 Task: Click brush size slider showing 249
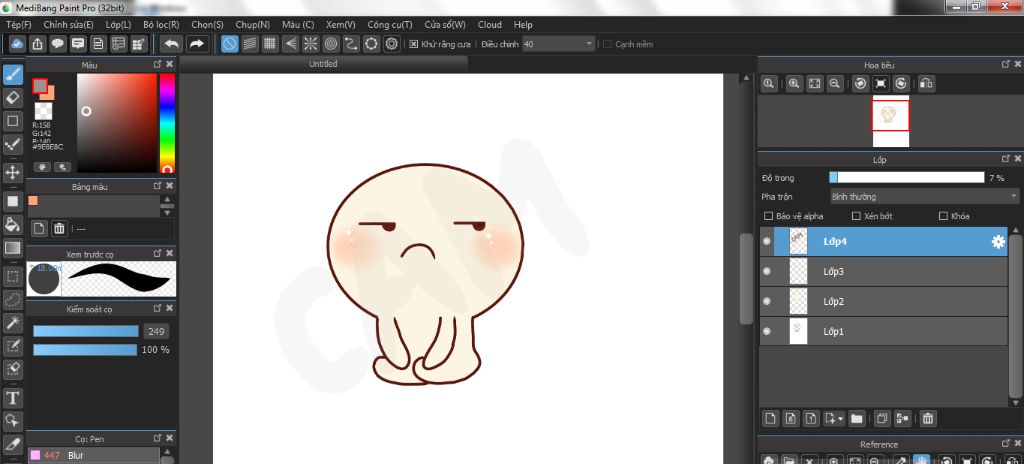point(86,331)
